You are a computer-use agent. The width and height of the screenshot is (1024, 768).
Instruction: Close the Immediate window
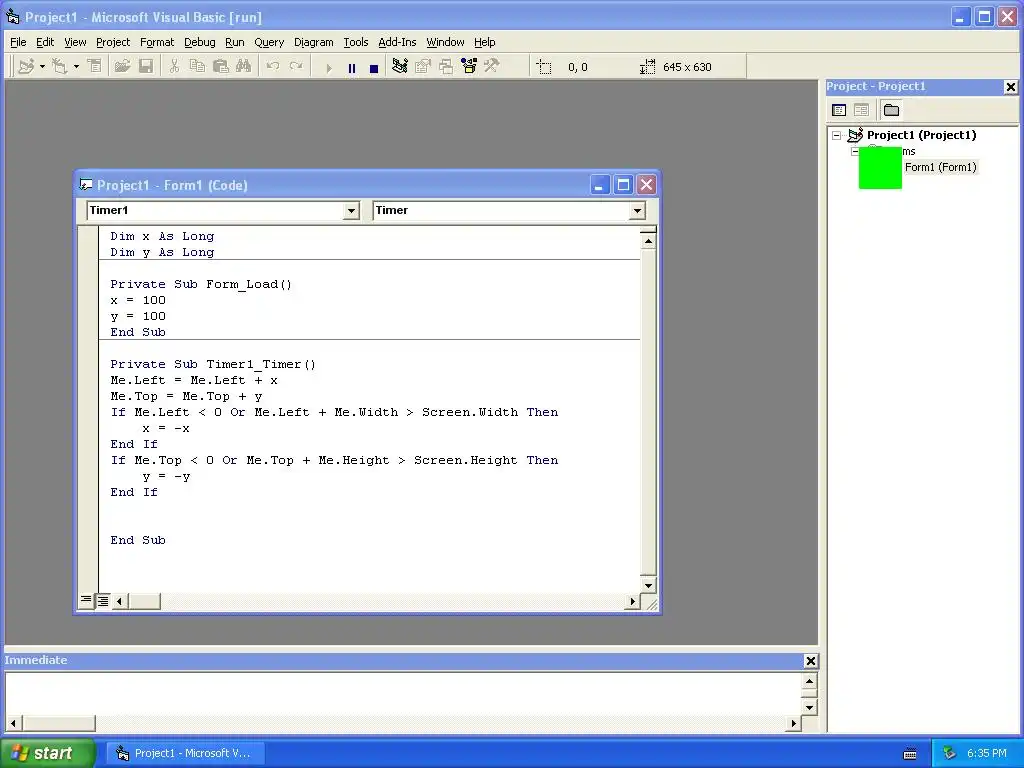click(810, 661)
